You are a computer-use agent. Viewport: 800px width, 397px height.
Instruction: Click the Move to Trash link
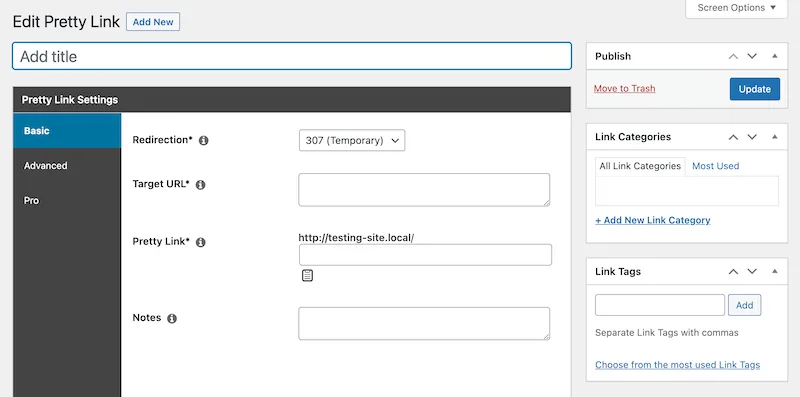click(x=624, y=88)
